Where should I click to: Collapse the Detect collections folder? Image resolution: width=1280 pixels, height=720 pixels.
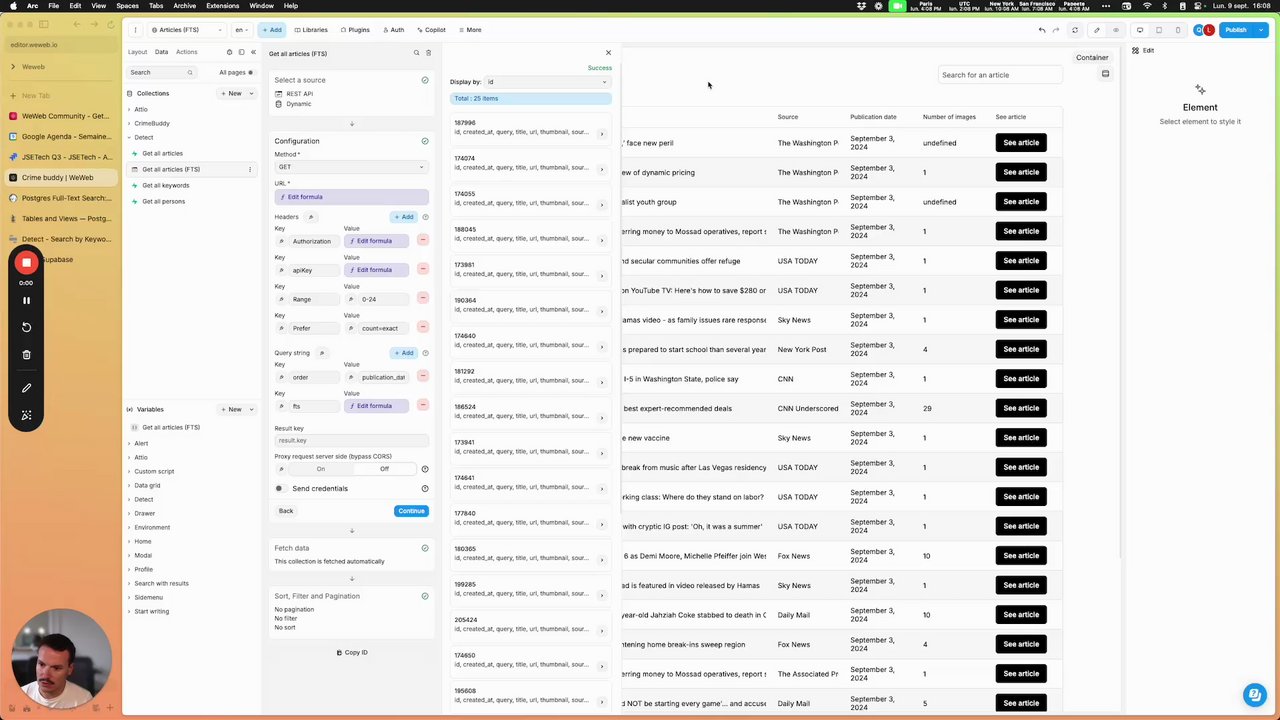pyautogui.click(x=143, y=137)
